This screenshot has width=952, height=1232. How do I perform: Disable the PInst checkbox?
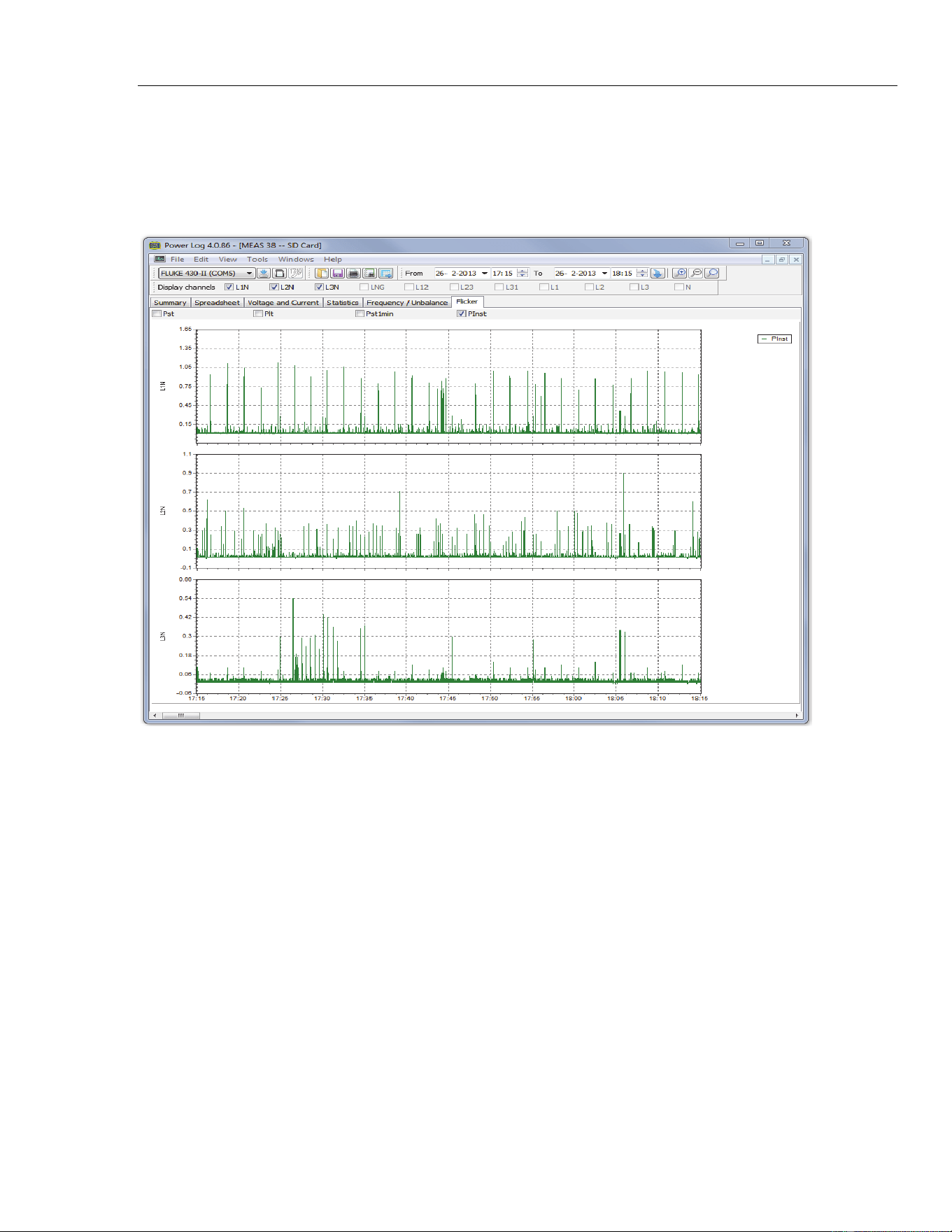[x=461, y=313]
